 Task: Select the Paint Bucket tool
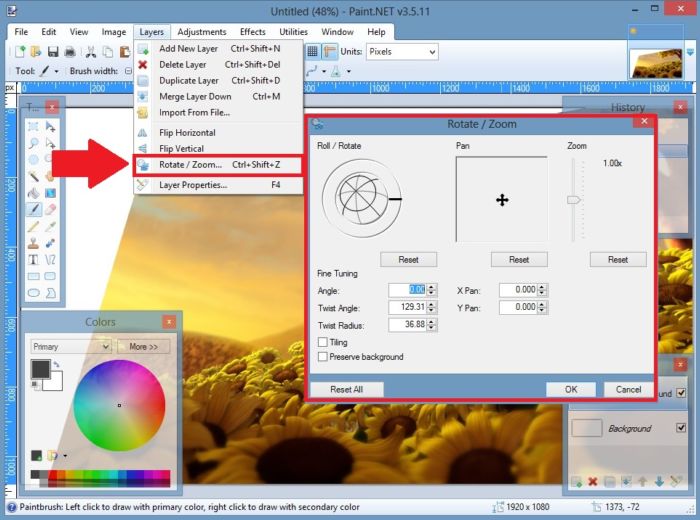click(x=33, y=193)
